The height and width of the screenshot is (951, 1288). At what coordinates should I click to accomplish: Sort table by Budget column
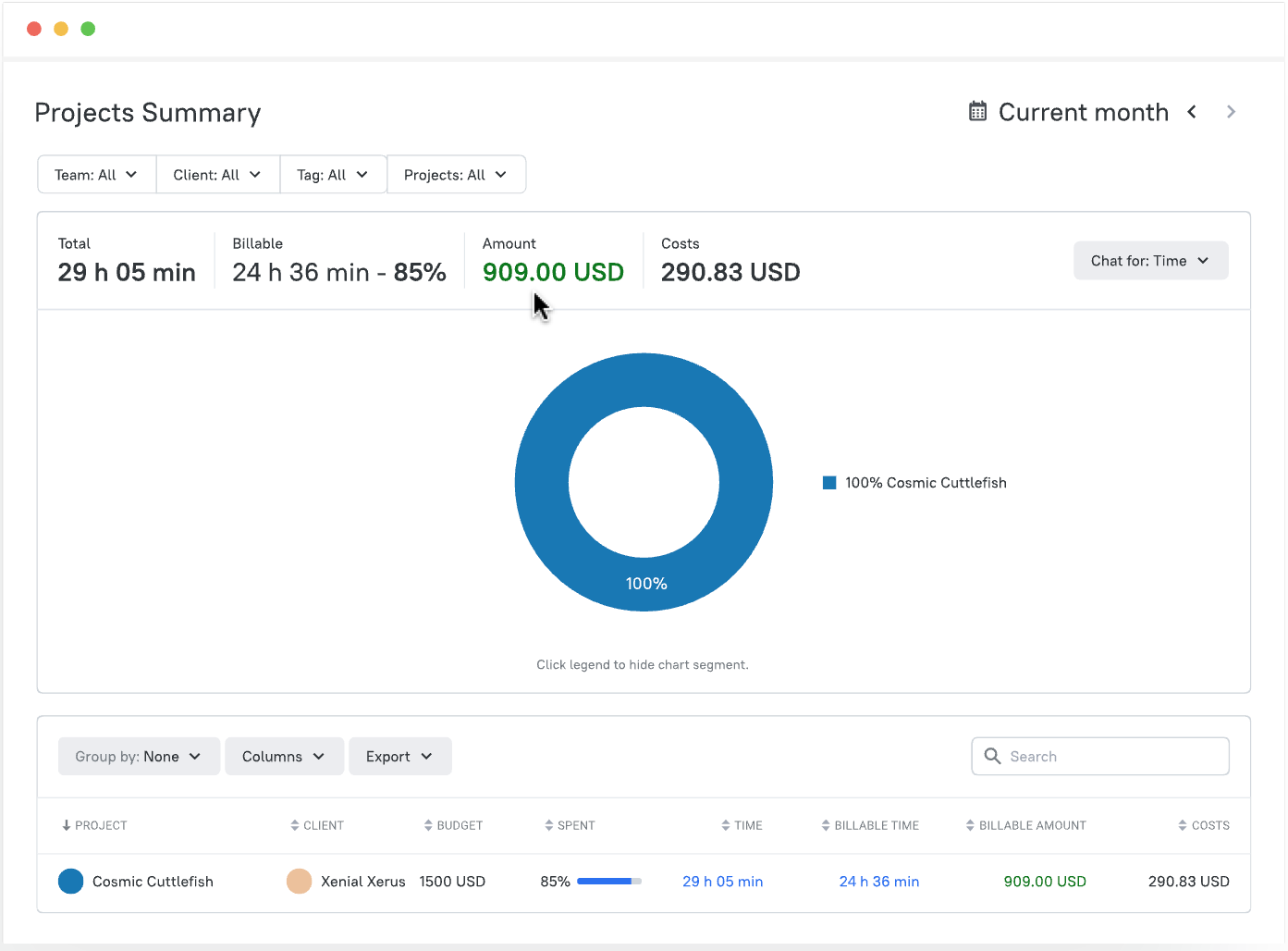453,825
